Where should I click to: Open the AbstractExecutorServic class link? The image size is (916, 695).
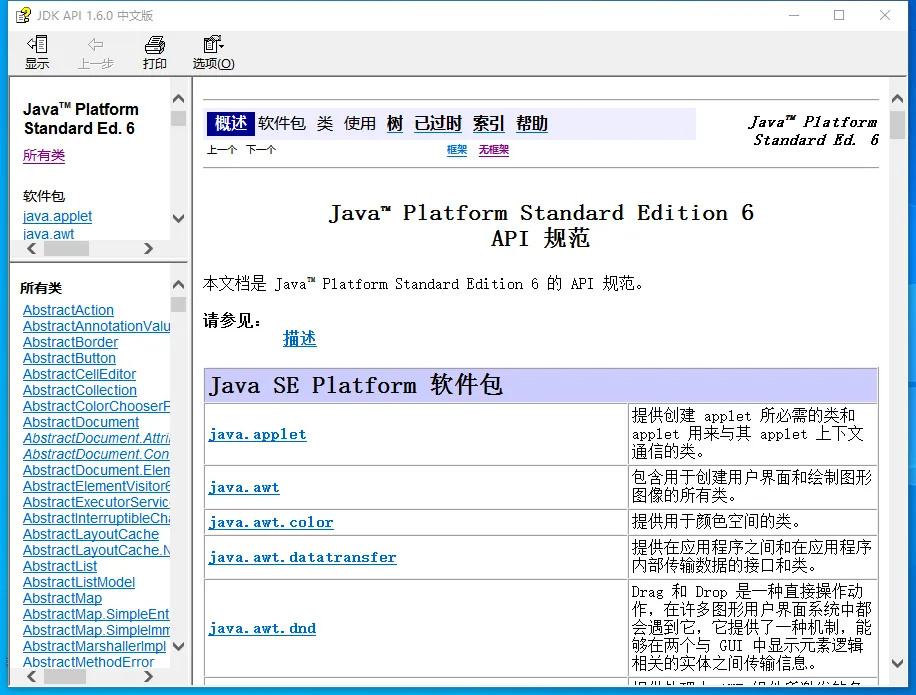click(96, 502)
